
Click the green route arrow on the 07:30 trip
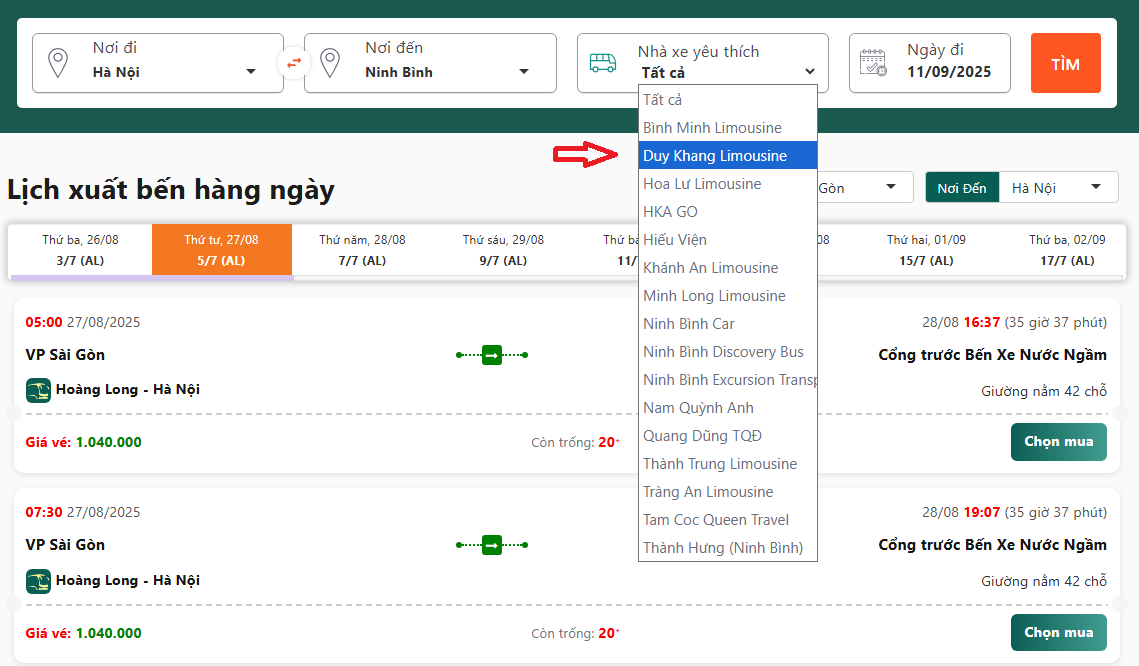(491, 545)
